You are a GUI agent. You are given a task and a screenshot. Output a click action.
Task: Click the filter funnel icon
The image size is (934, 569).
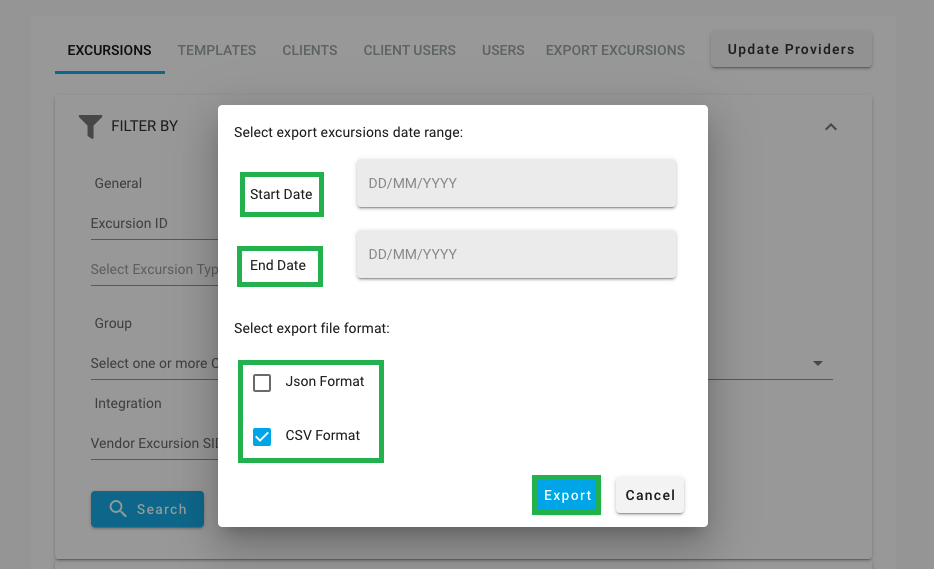pos(91,126)
